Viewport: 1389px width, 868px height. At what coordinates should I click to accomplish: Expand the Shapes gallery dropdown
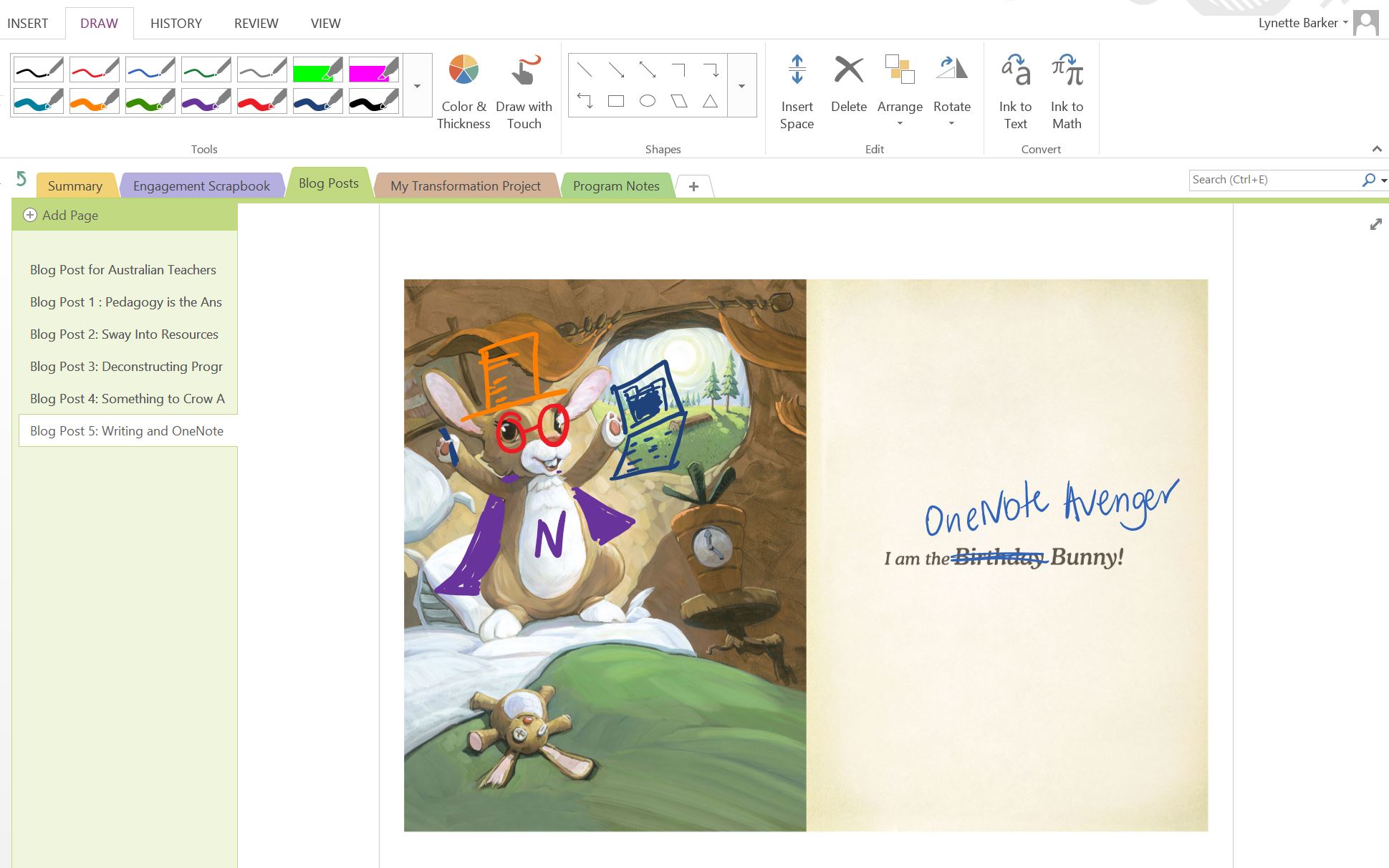click(742, 85)
